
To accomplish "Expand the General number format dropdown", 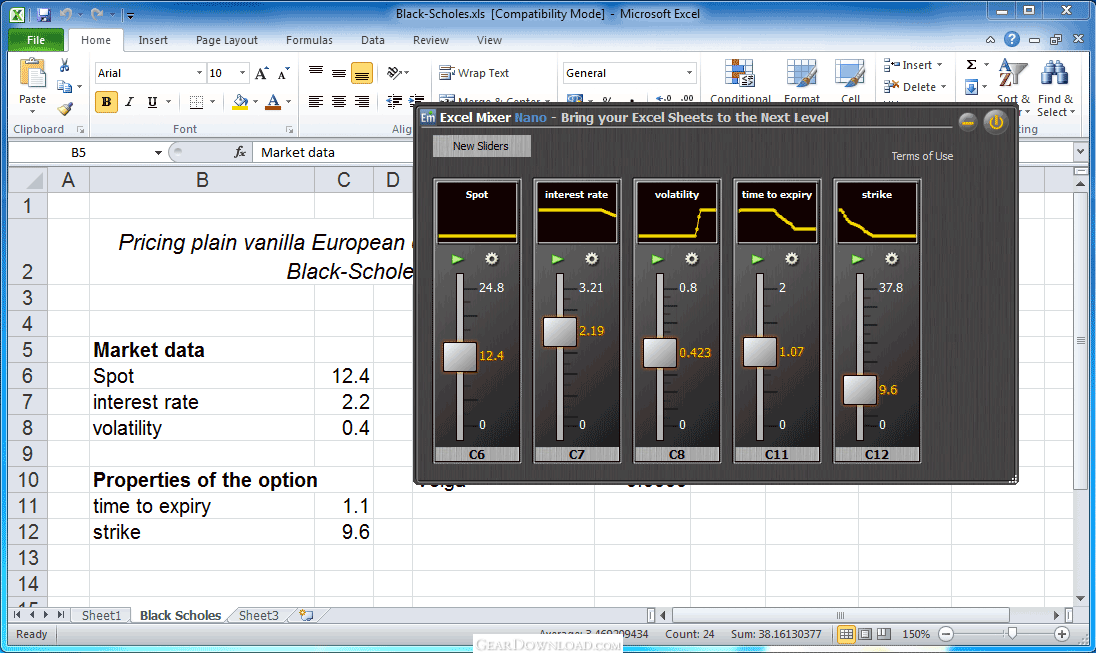I will [x=689, y=74].
